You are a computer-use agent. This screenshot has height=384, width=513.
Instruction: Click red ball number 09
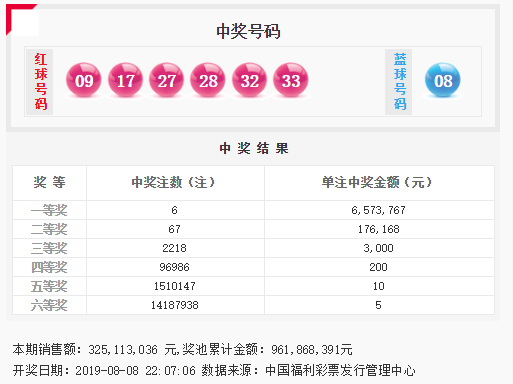[x=84, y=80]
